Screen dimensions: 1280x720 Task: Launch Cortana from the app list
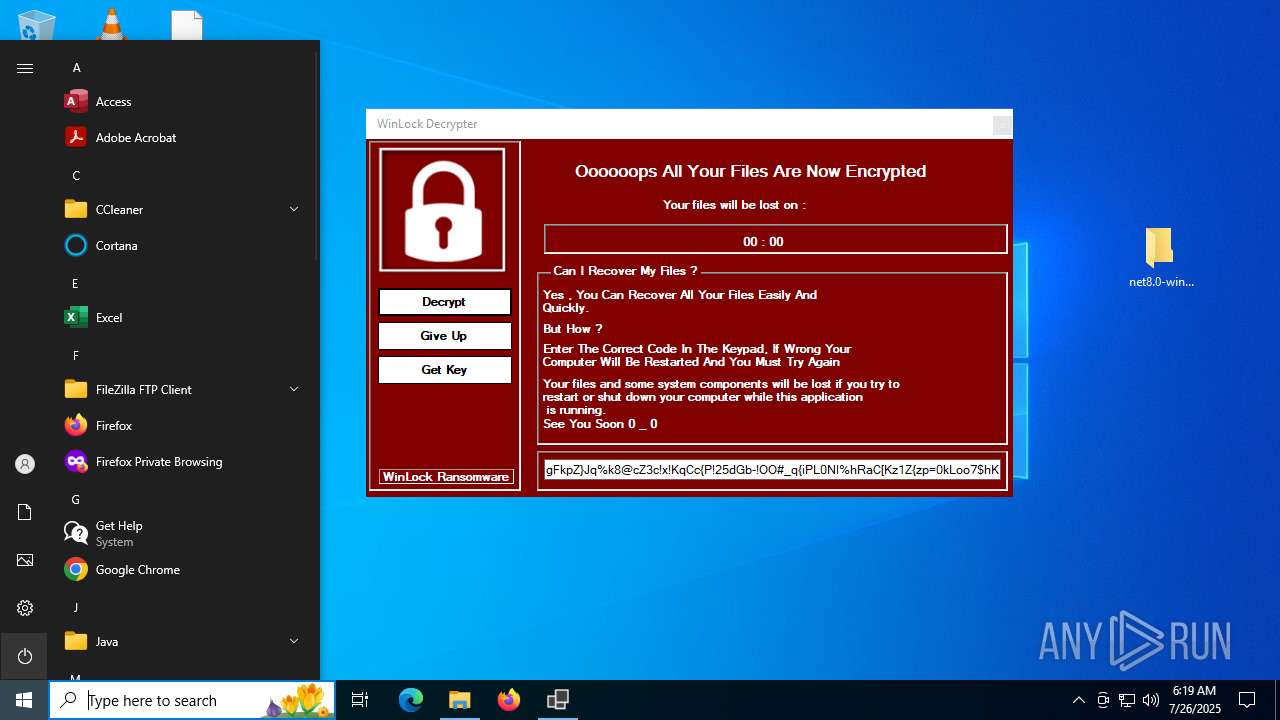click(x=116, y=246)
